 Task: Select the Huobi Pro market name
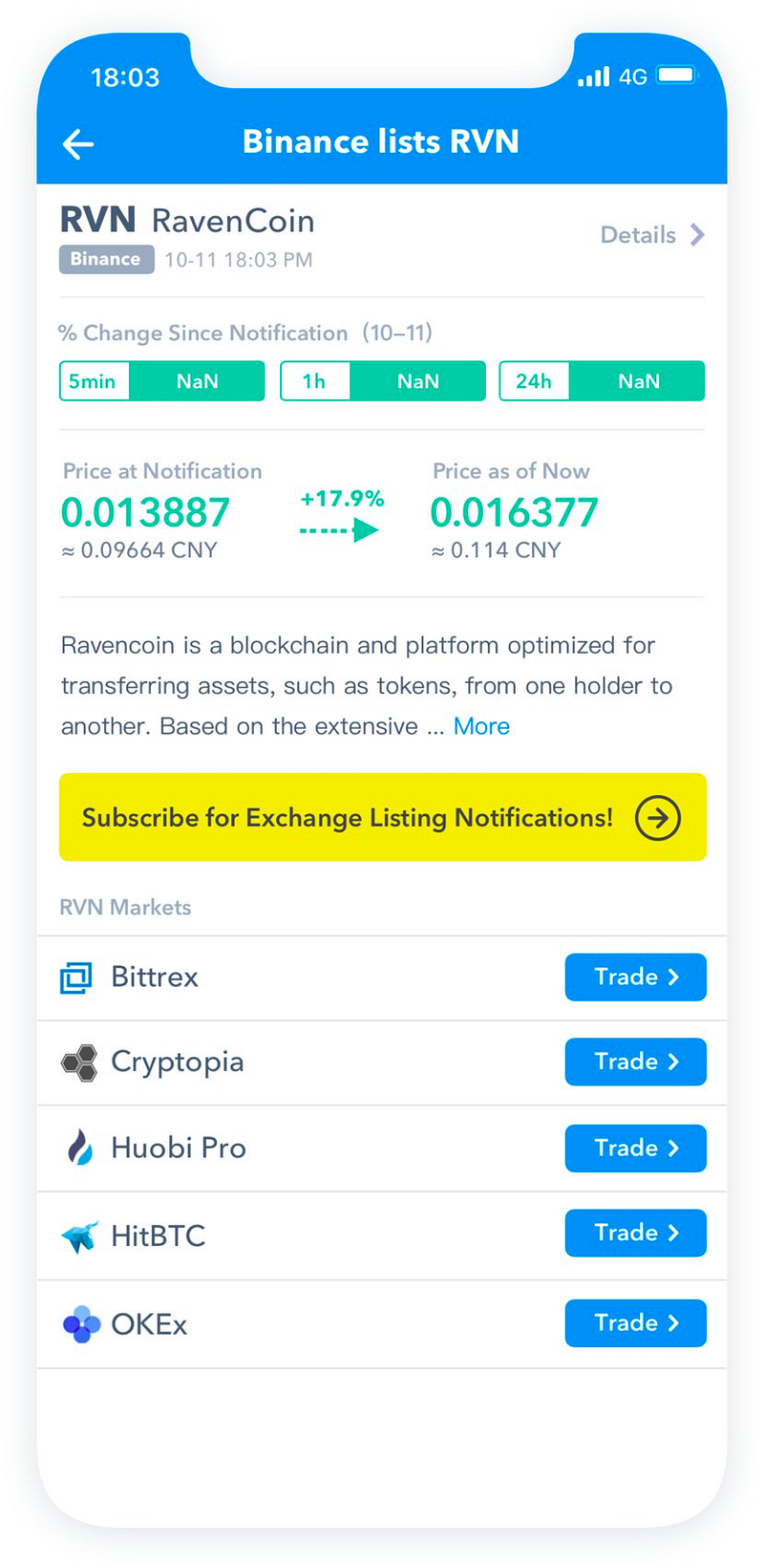[179, 1148]
